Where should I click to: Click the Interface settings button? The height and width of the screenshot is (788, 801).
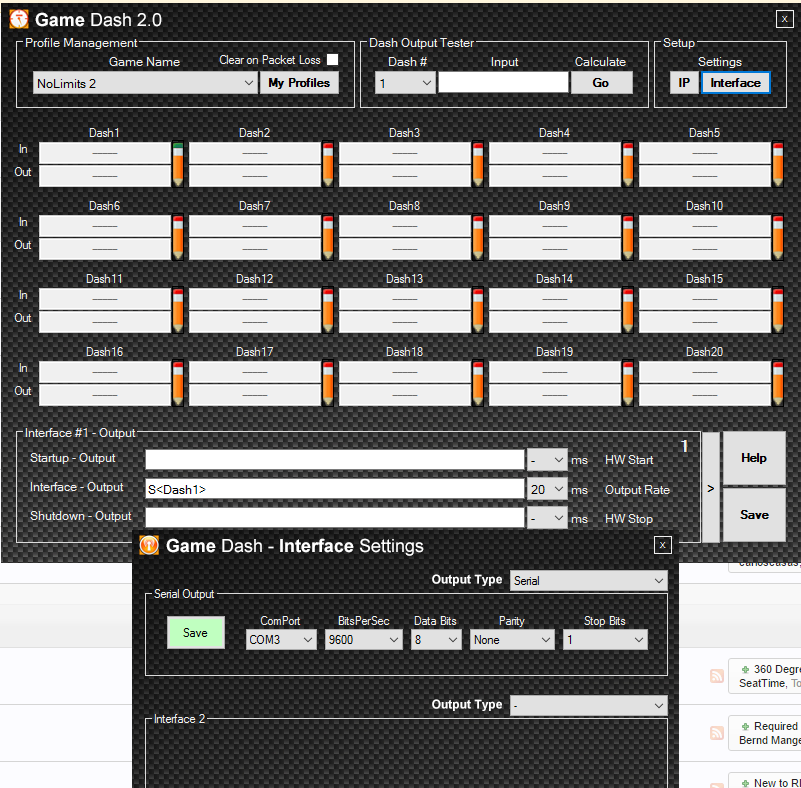point(736,83)
